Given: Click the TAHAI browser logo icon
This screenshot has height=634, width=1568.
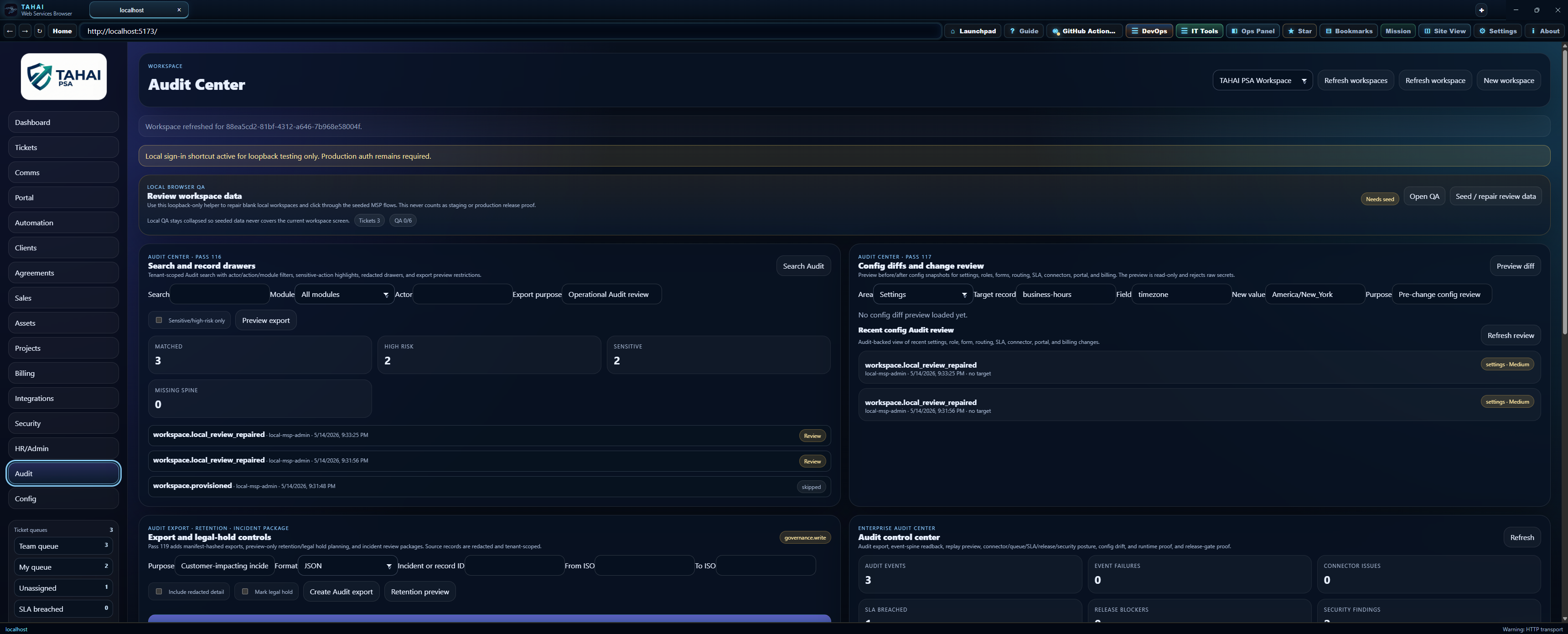Looking at the screenshot, I should tap(10, 10).
